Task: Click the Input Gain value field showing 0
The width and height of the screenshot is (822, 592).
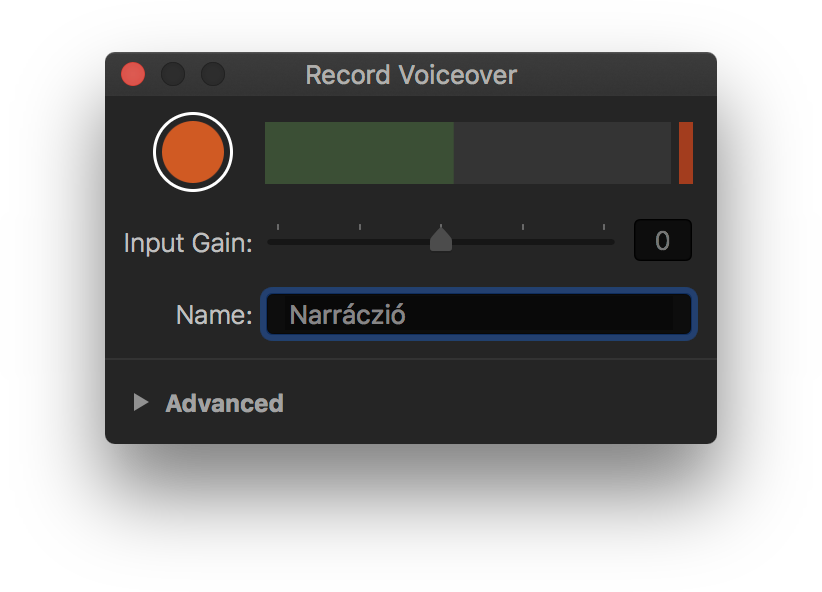Action: coord(662,240)
